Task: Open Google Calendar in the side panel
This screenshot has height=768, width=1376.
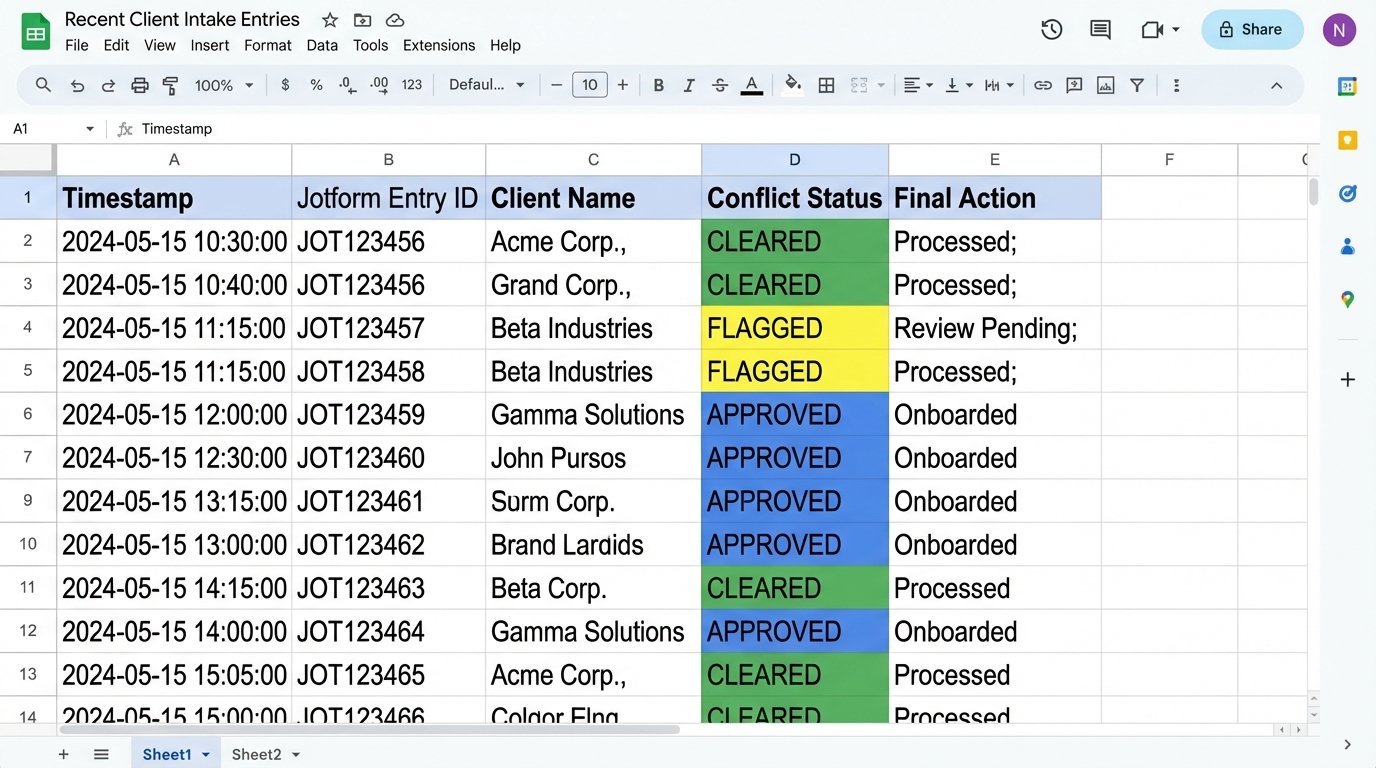Action: [x=1347, y=86]
